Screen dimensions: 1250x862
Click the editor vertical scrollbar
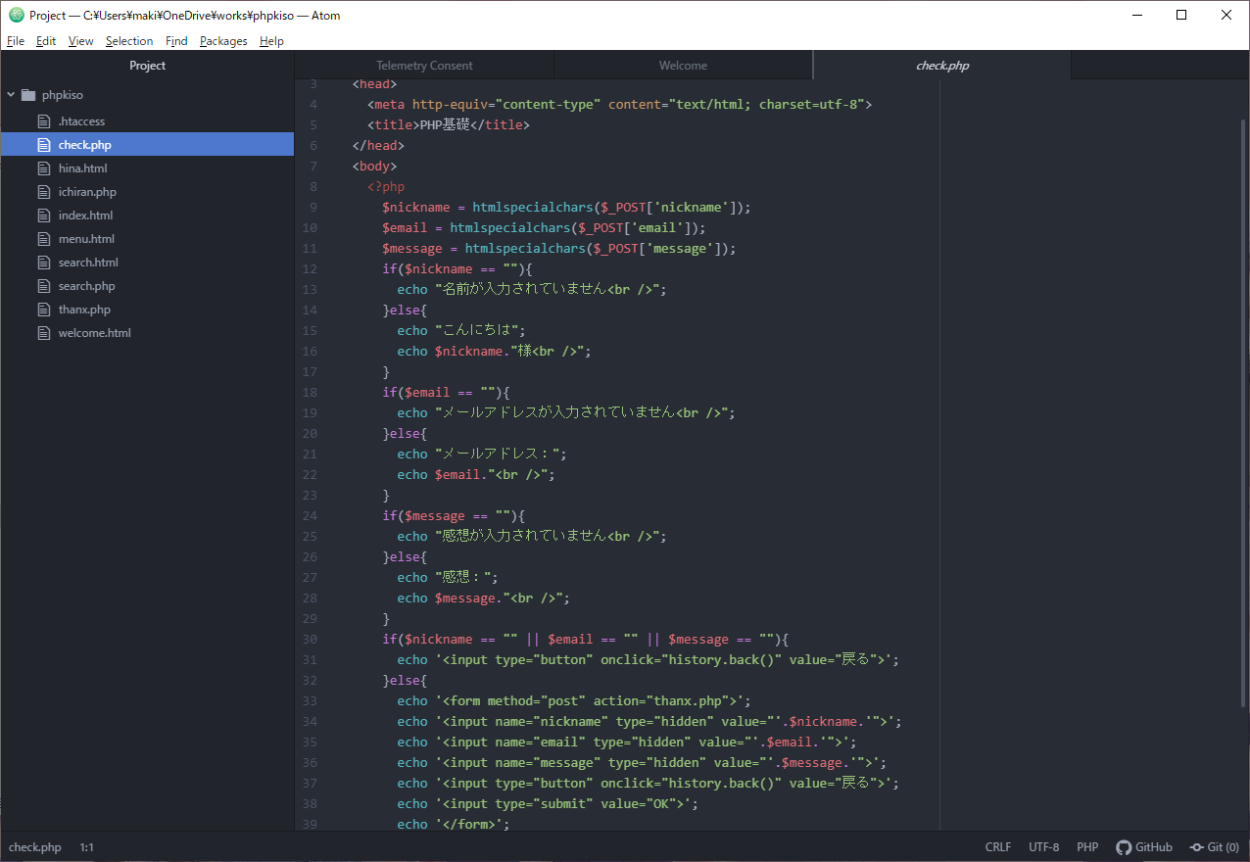point(1245,400)
